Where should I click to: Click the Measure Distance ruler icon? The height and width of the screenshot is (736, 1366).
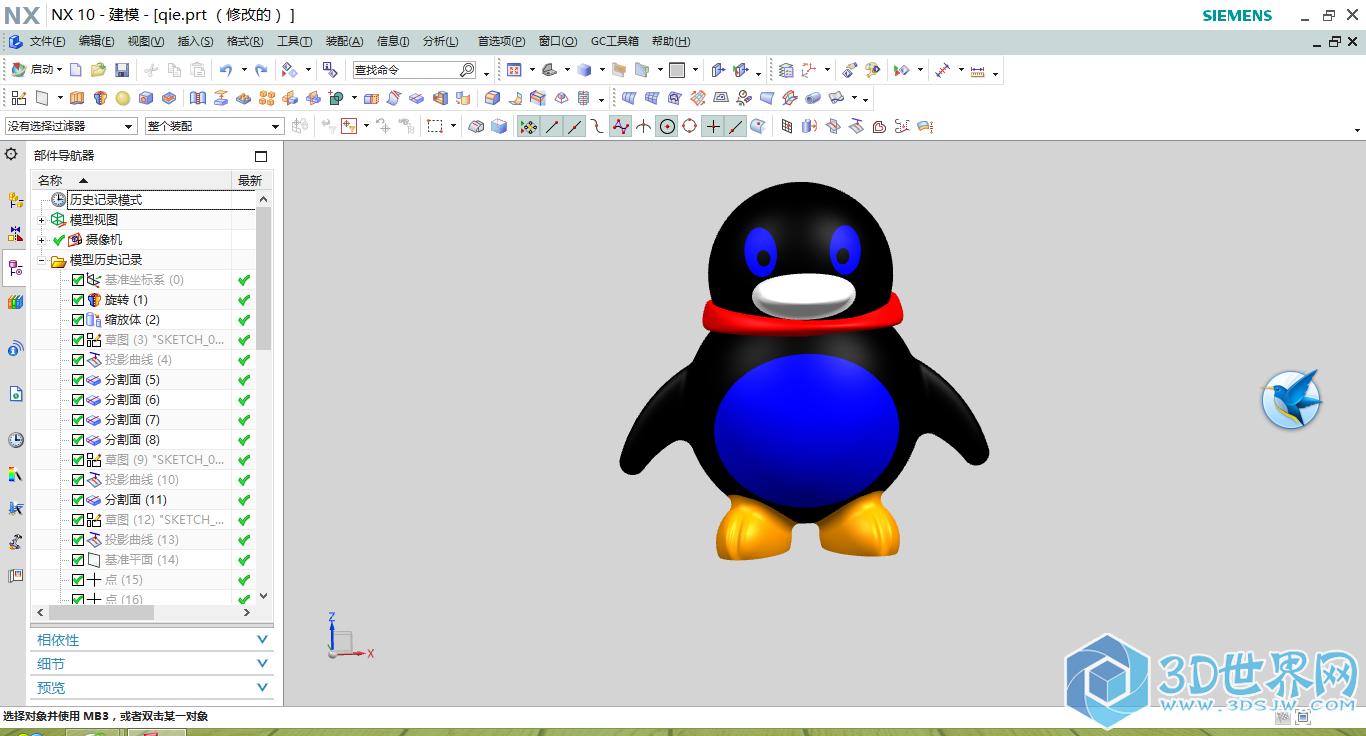(x=941, y=70)
